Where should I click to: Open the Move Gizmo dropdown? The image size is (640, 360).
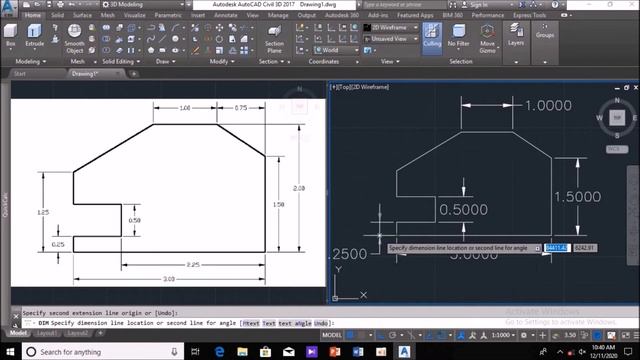click(x=487, y=39)
